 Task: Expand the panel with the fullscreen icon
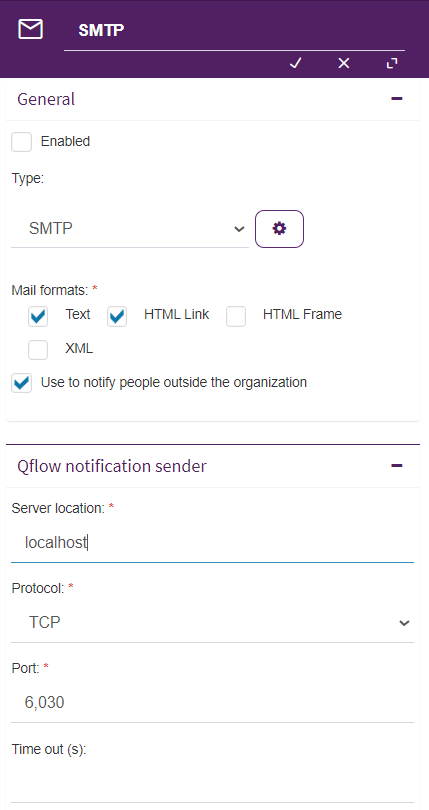(x=392, y=63)
